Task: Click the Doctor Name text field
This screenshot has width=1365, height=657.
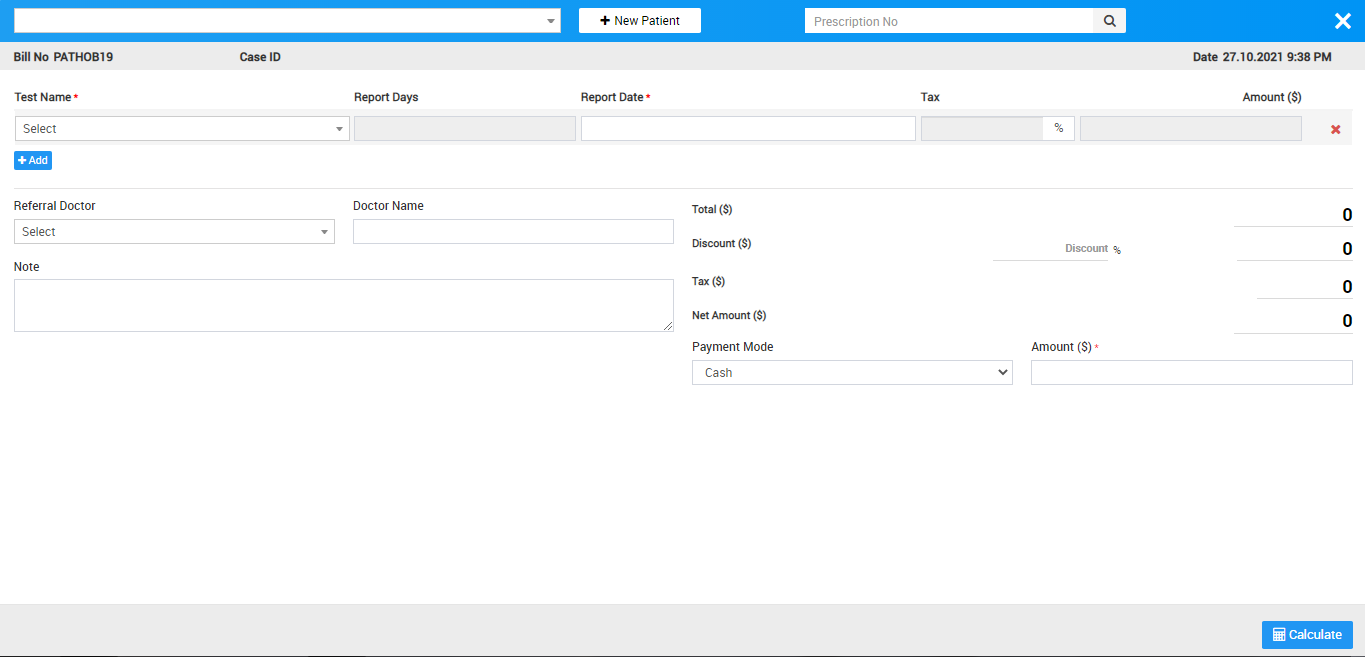Action: click(513, 232)
